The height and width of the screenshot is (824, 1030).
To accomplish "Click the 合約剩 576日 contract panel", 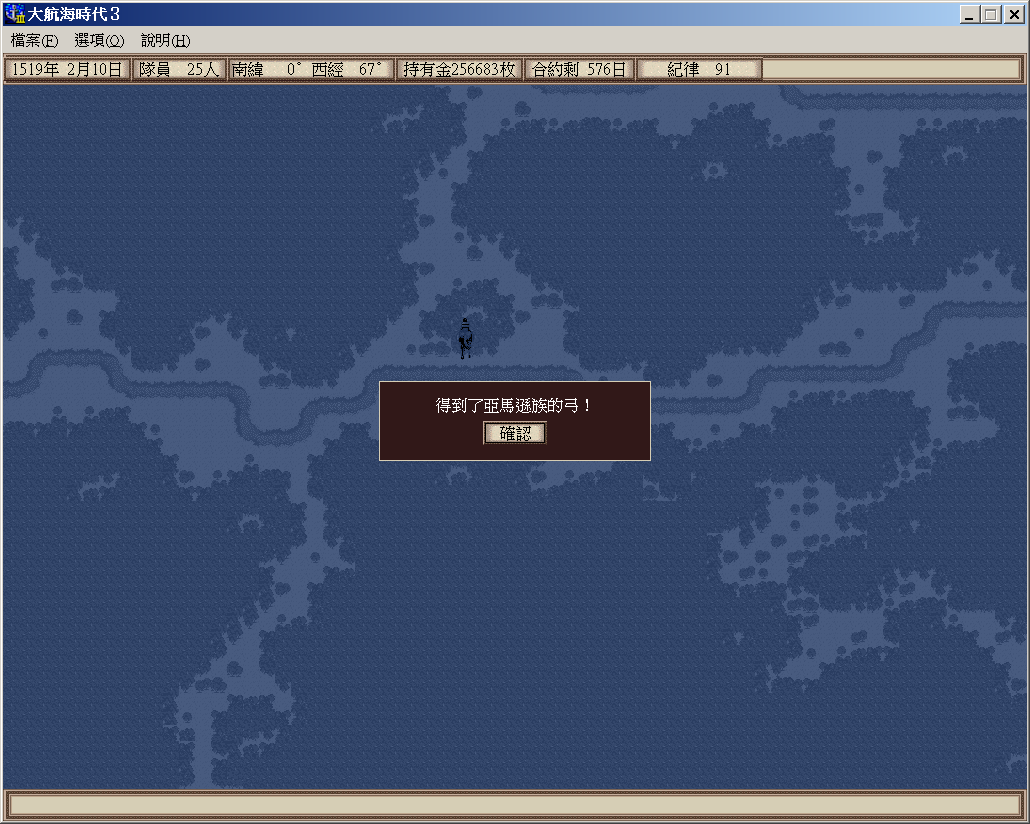I will [x=579, y=70].
